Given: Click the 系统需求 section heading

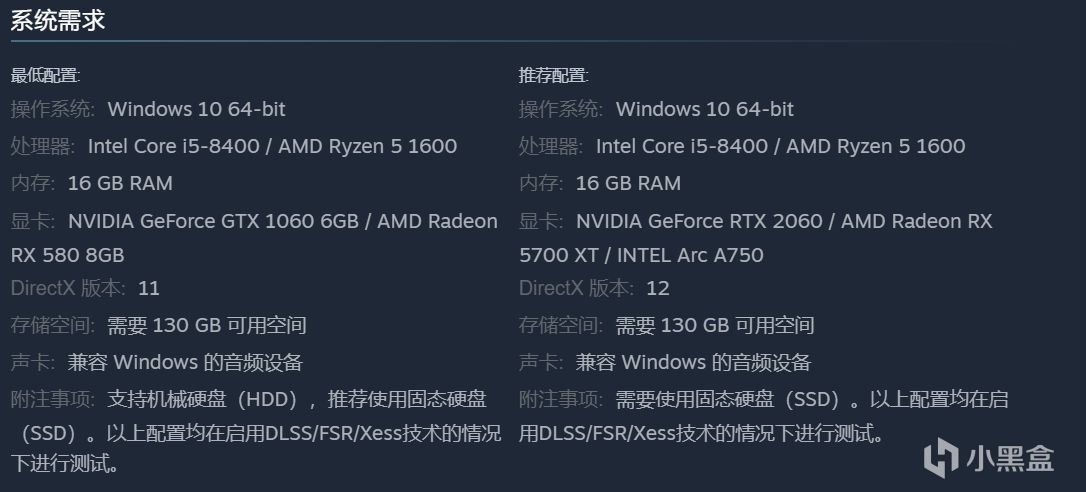Looking at the screenshot, I should (57, 19).
